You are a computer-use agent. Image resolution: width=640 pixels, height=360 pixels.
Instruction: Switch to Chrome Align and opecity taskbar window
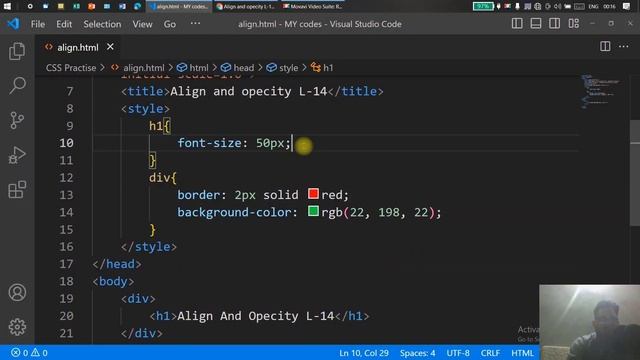tap(246, 7)
